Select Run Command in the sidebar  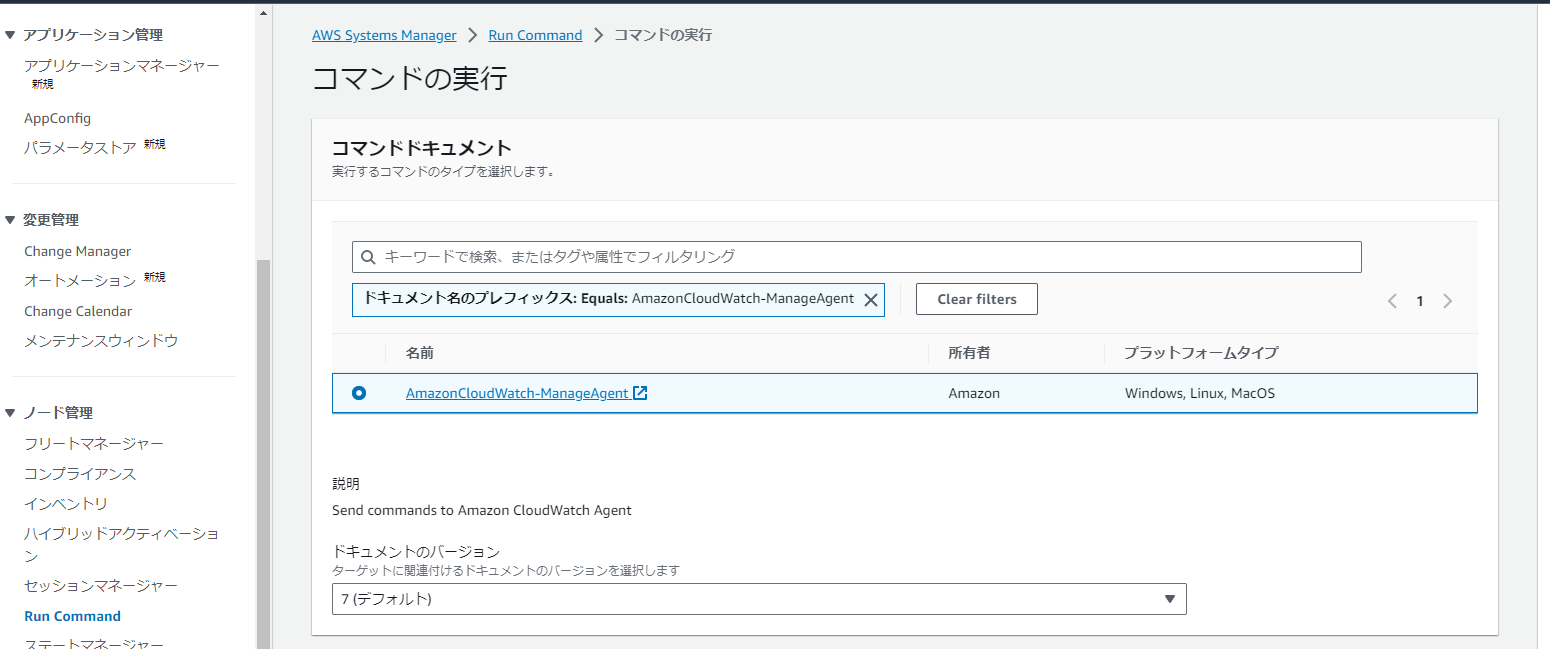point(72,616)
